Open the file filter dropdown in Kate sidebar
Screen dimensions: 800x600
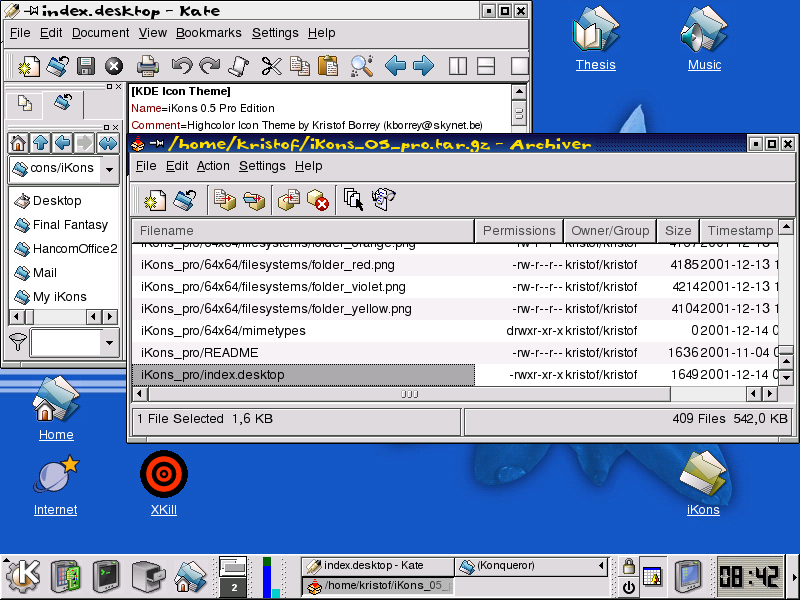(109, 343)
